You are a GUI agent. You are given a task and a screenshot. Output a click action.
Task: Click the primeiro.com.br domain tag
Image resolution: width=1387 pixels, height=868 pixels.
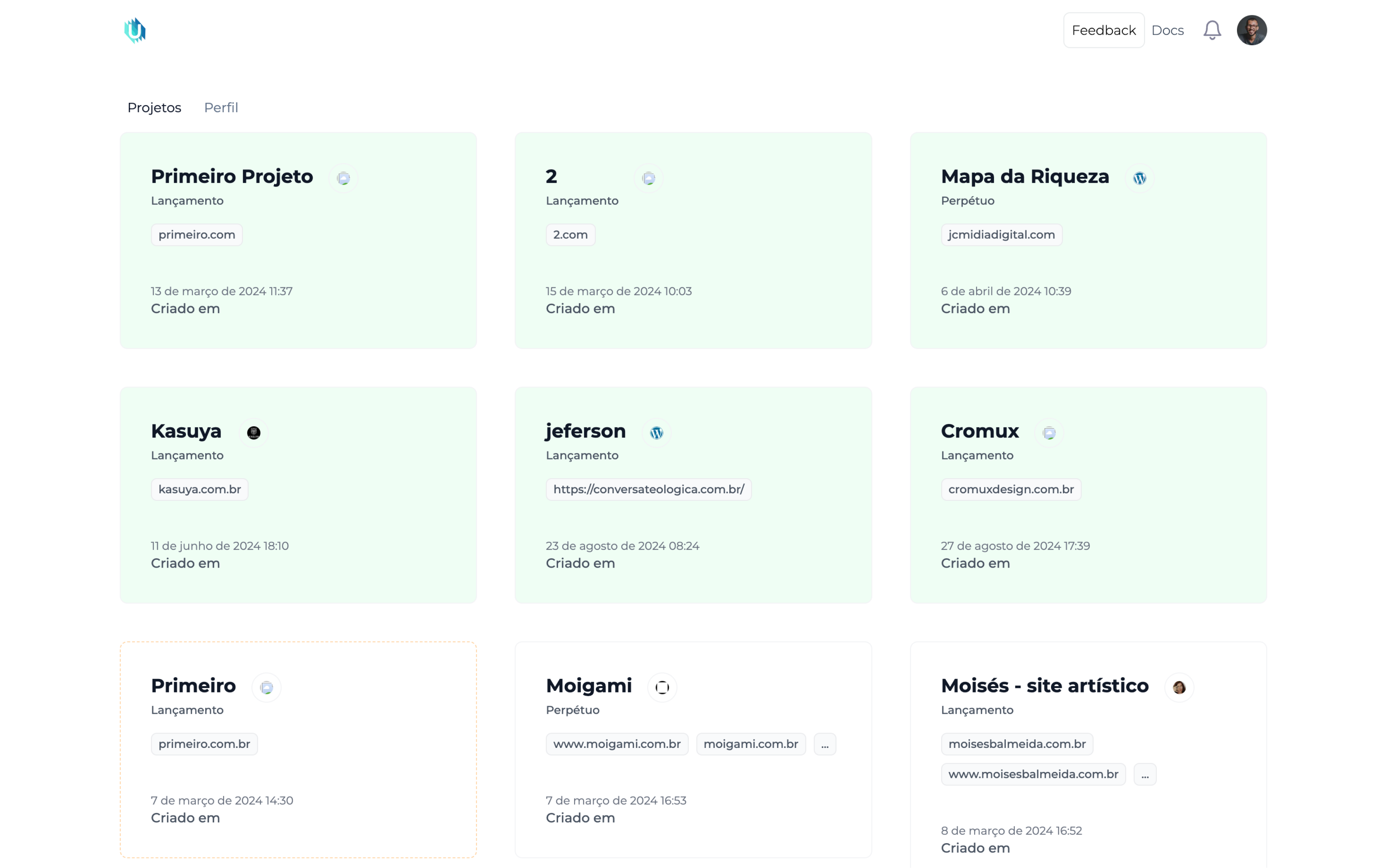204,744
